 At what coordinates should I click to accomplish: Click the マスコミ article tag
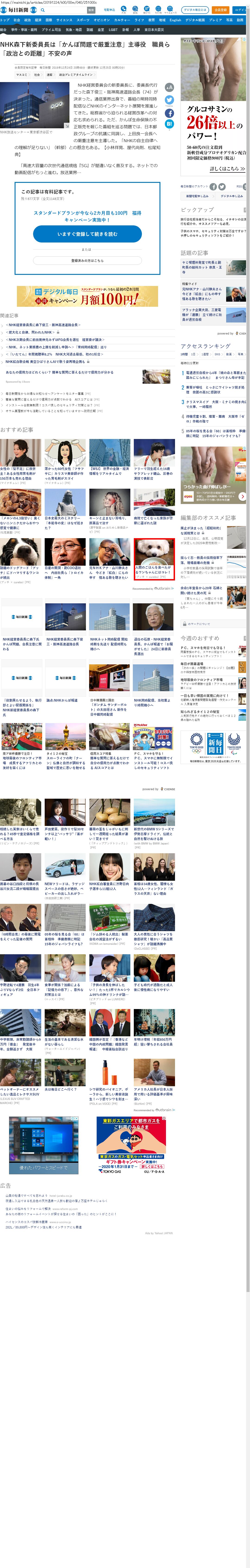click(x=22, y=75)
